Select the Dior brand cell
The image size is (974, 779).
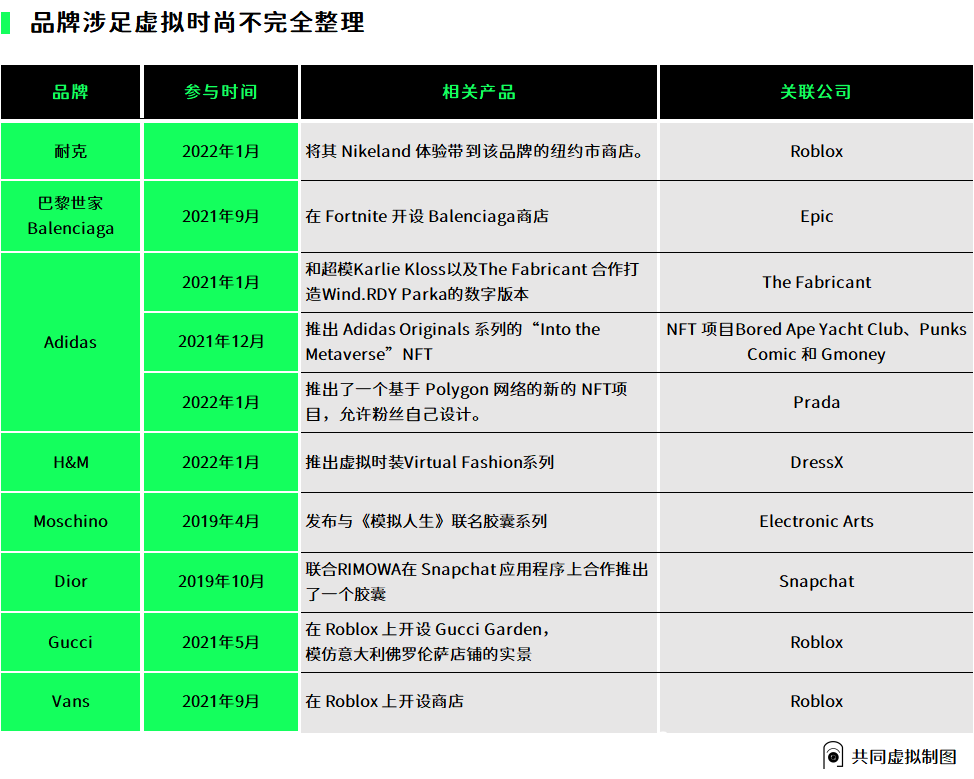[x=70, y=581]
